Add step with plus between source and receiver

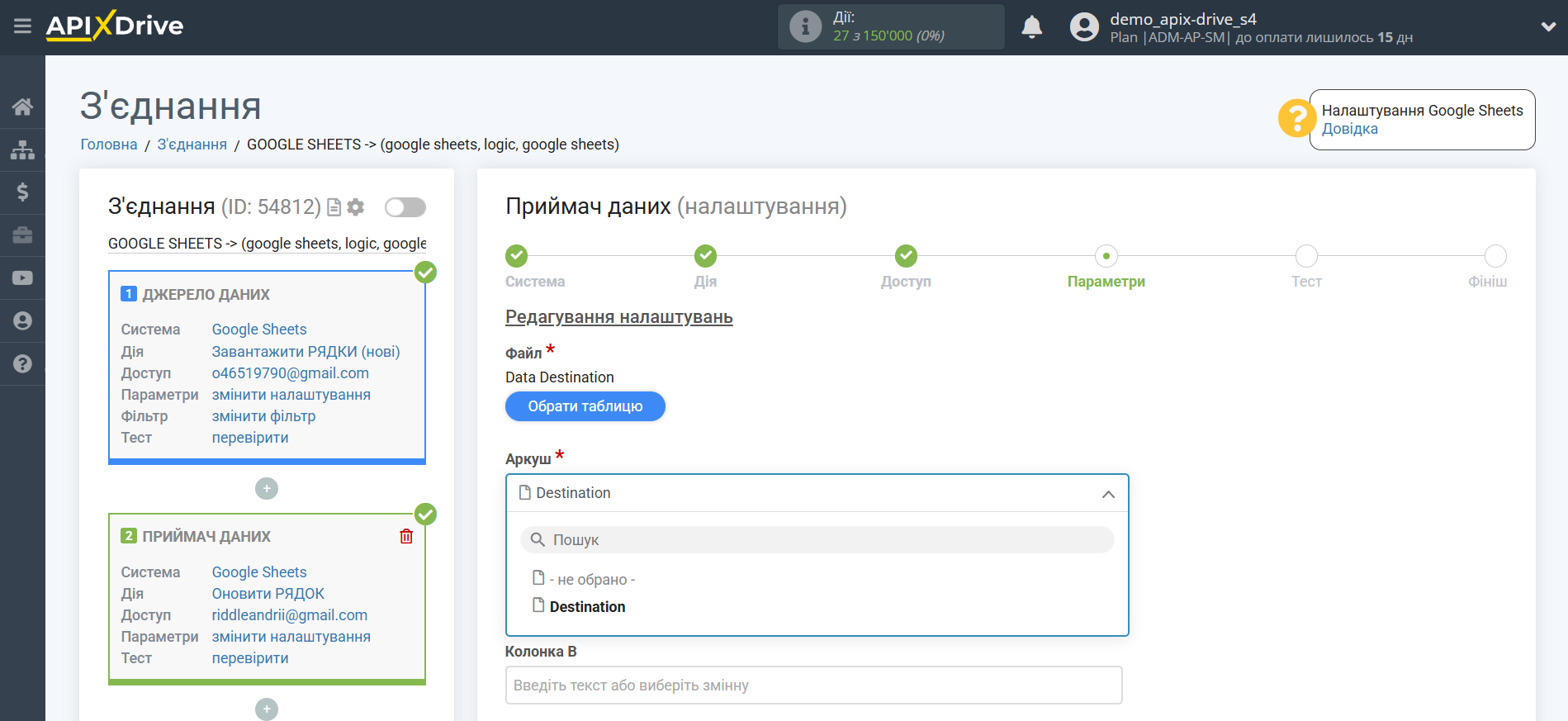coord(267,489)
